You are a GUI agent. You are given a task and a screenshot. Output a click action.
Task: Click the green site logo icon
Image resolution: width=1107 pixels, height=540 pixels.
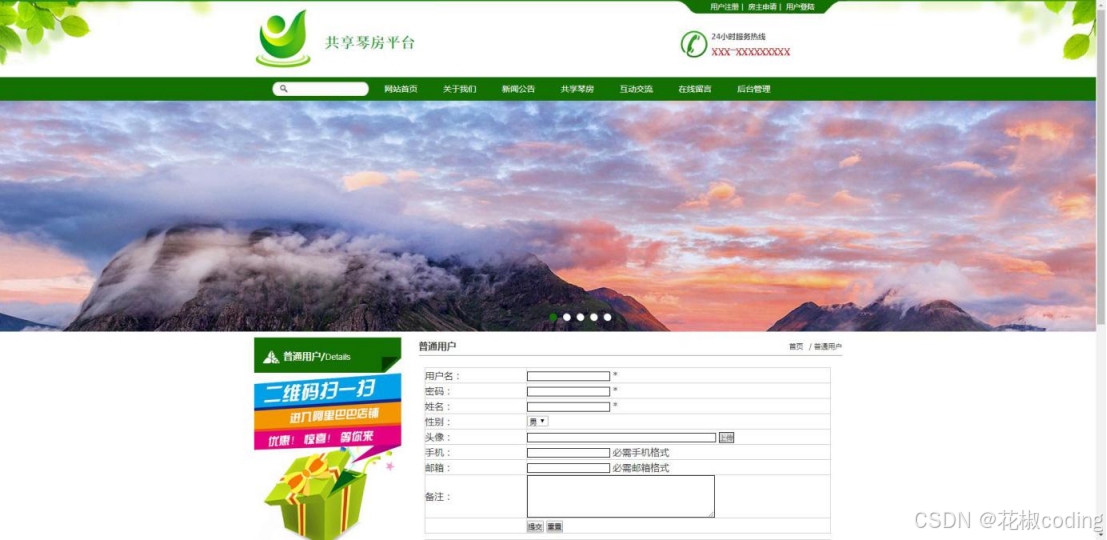tap(283, 39)
